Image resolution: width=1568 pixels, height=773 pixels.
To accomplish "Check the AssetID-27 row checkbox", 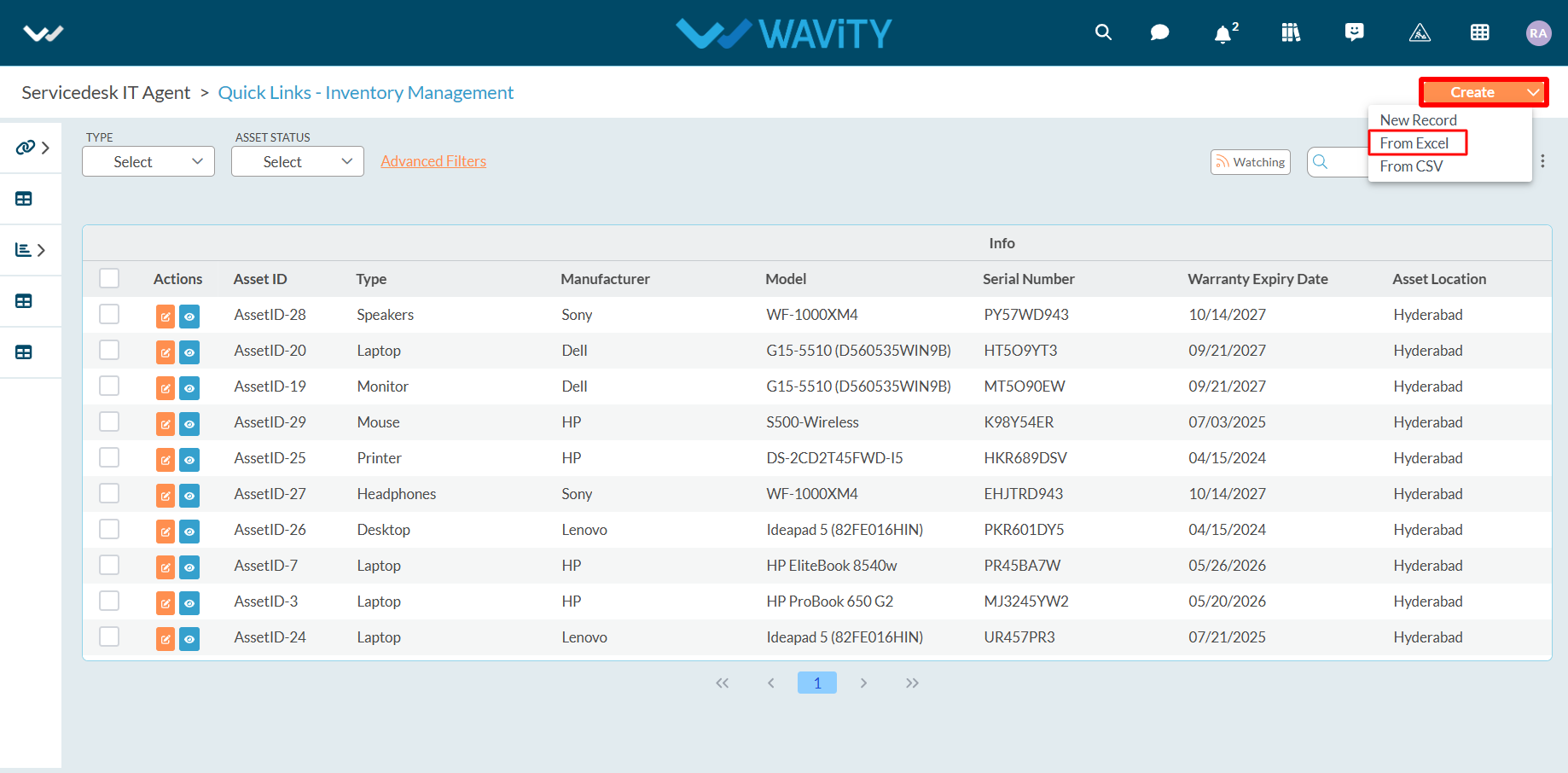I will 109,493.
